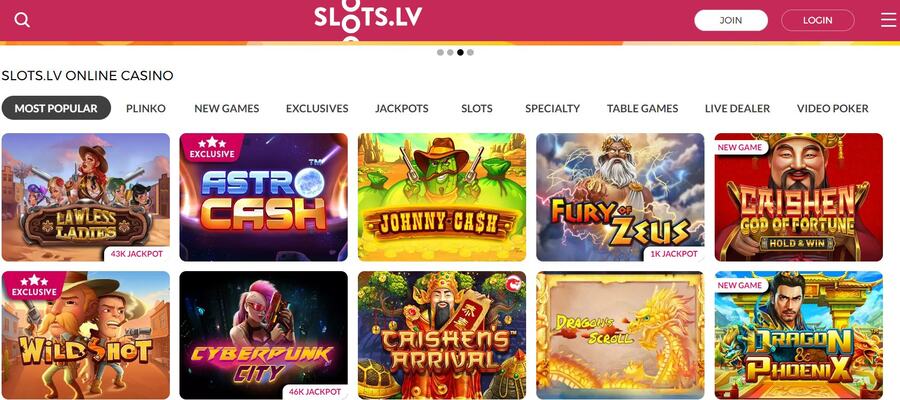Select the second carousel dot
Screen dimensions: 900x400
pyautogui.click(x=450, y=52)
